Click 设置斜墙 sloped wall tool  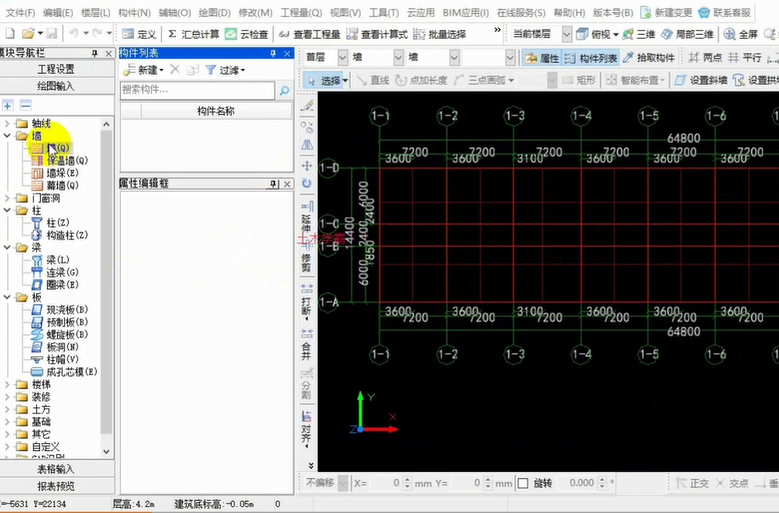coord(701,80)
